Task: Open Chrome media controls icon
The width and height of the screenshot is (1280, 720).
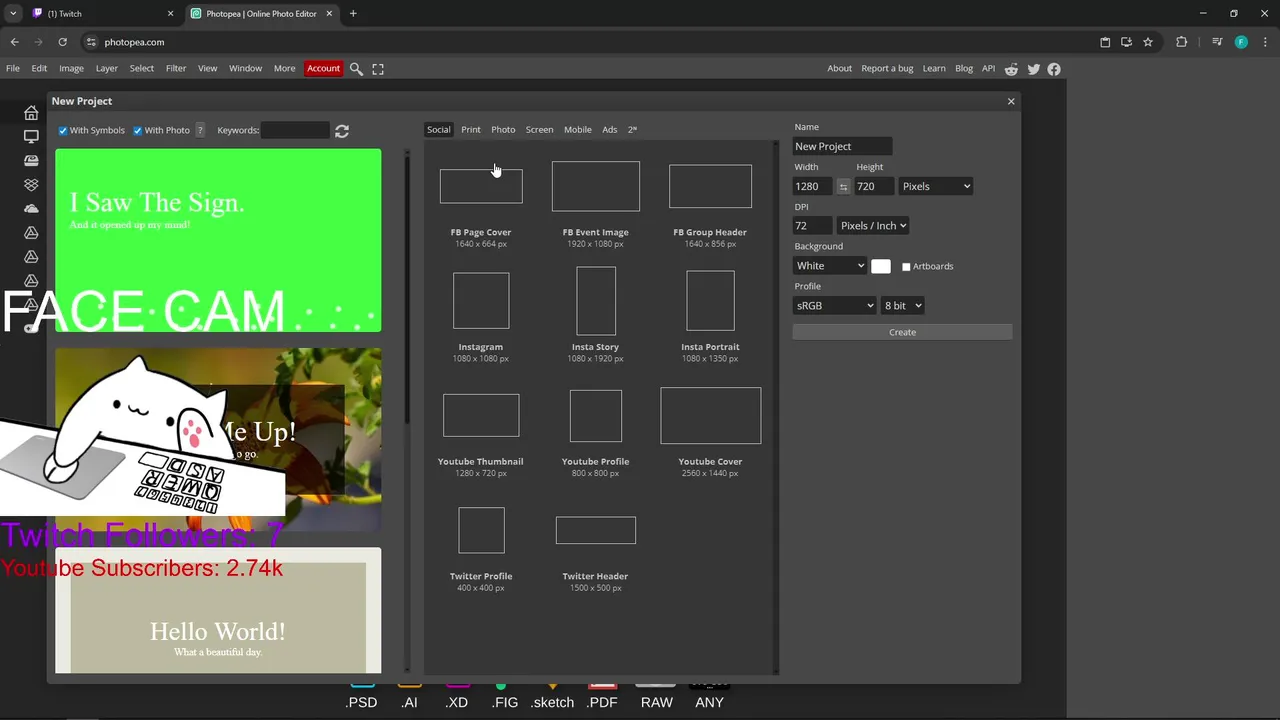Action: (x=1217, y=42)
